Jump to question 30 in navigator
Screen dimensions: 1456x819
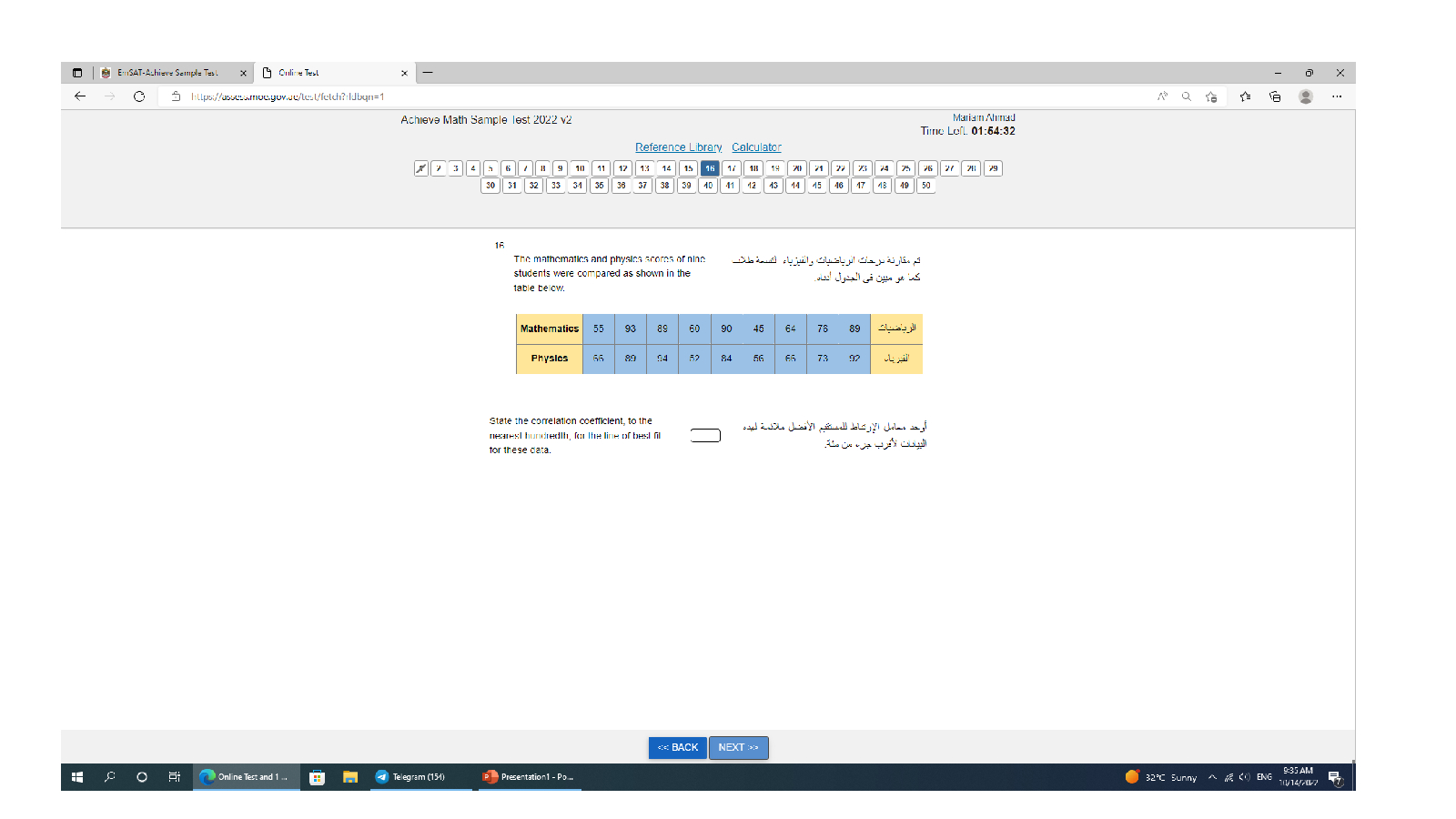[490, 186]
